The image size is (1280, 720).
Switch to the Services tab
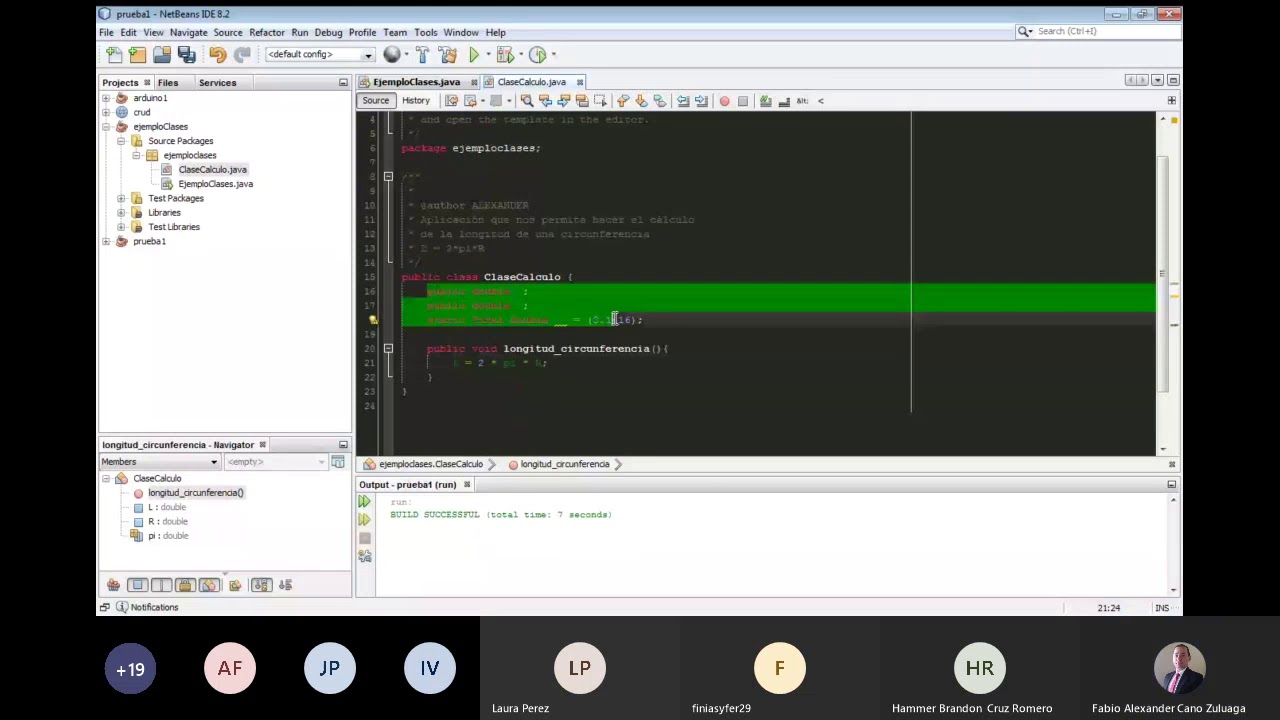click(x=217, y=83)
